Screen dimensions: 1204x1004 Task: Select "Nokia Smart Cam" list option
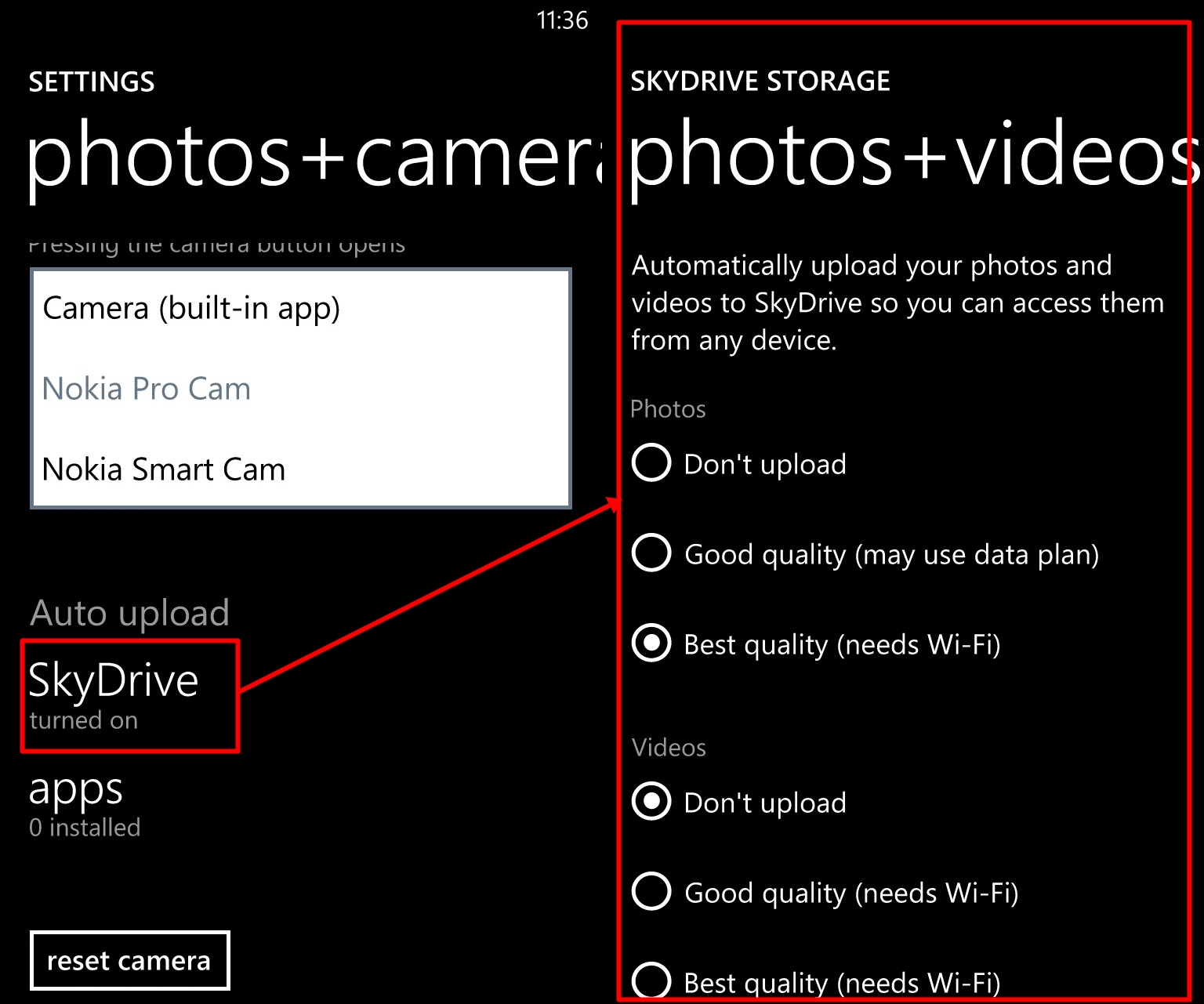301,469
